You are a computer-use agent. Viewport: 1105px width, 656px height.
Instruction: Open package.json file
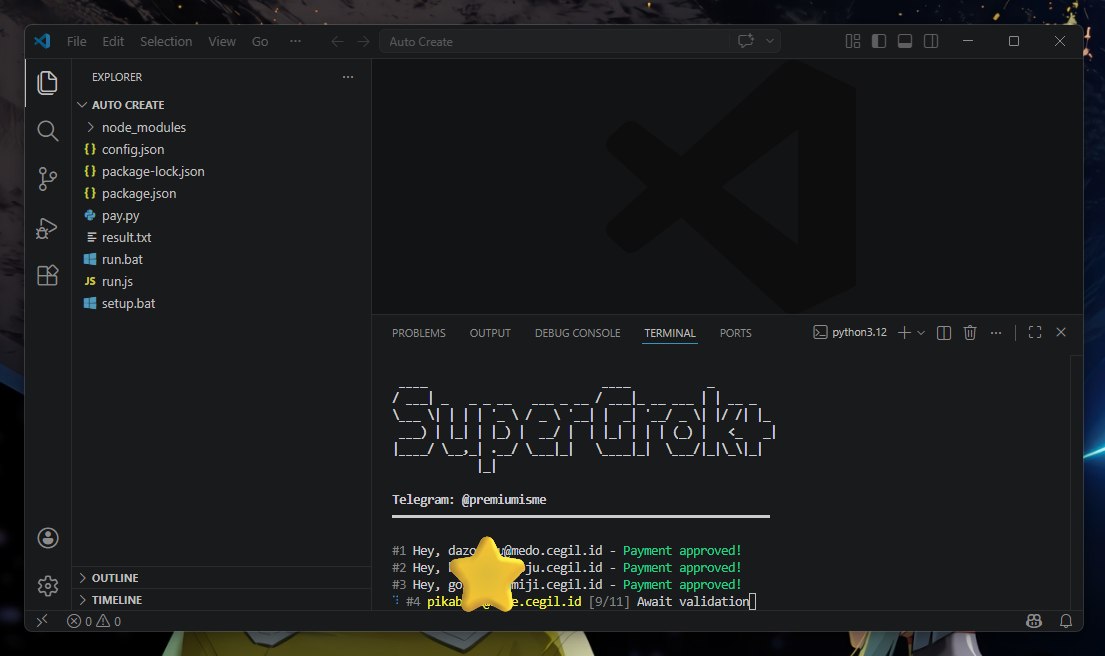pyautogui.click(x=221, y=193)
